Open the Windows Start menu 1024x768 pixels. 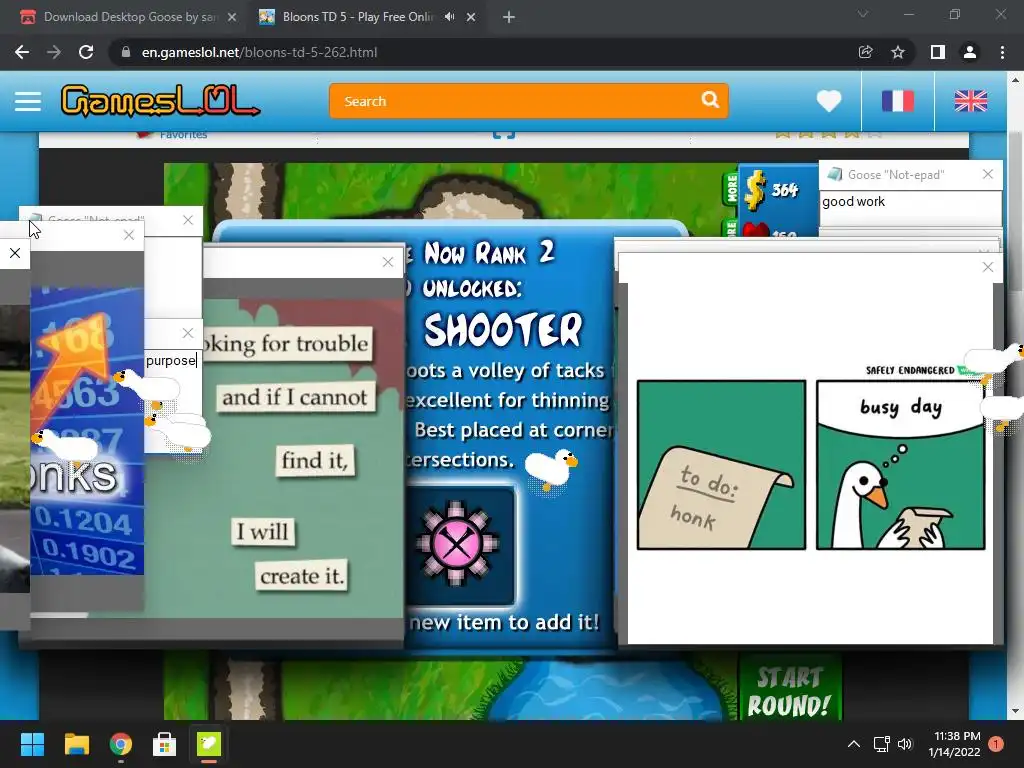[32, 744]
